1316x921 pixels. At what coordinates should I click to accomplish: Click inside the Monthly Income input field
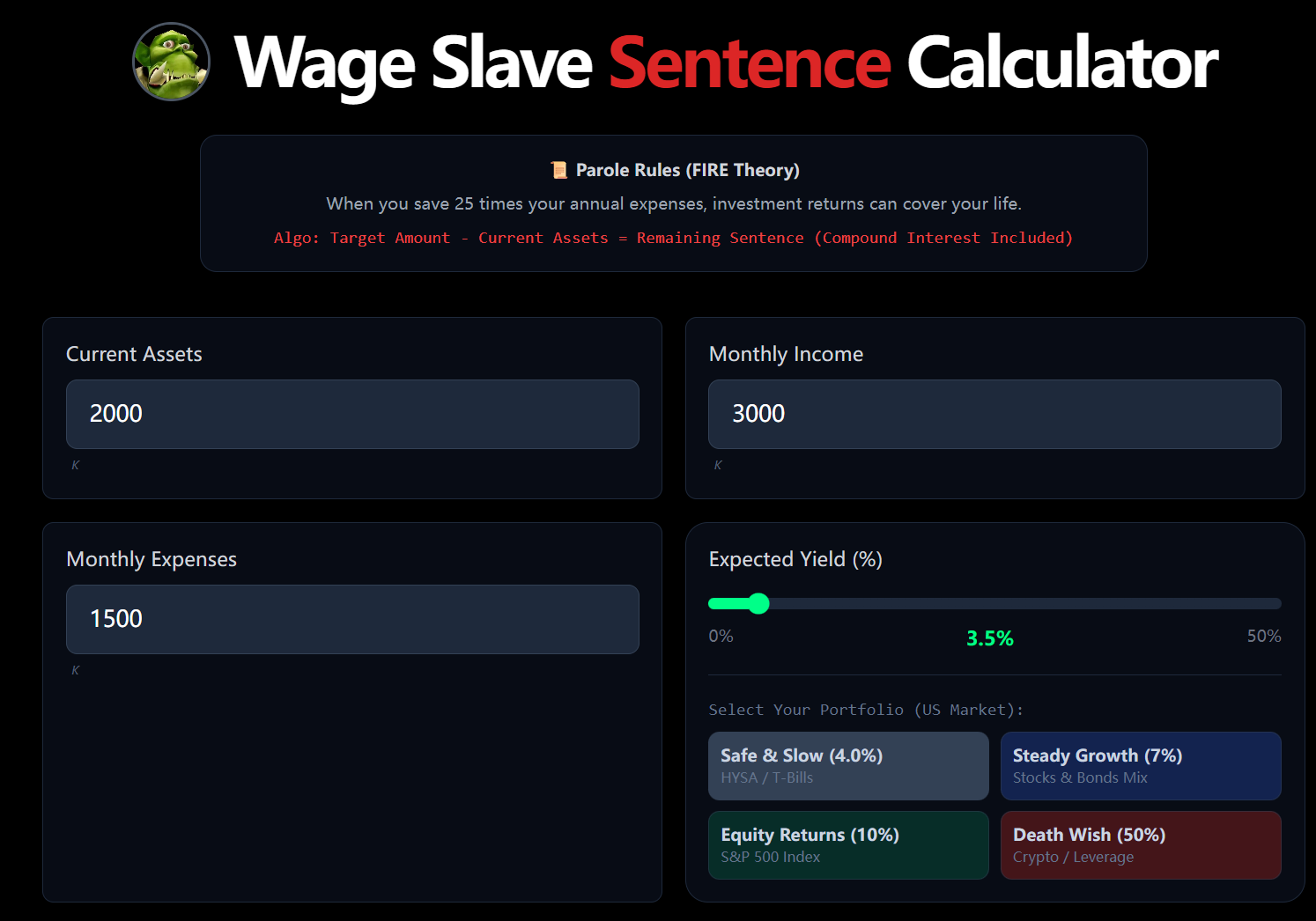coord(994,414)
